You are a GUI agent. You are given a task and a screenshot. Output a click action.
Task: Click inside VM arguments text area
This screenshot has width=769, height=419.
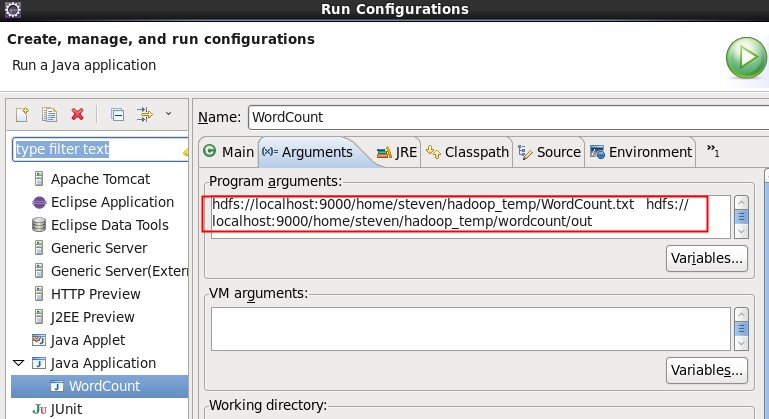tap(471, 329)
